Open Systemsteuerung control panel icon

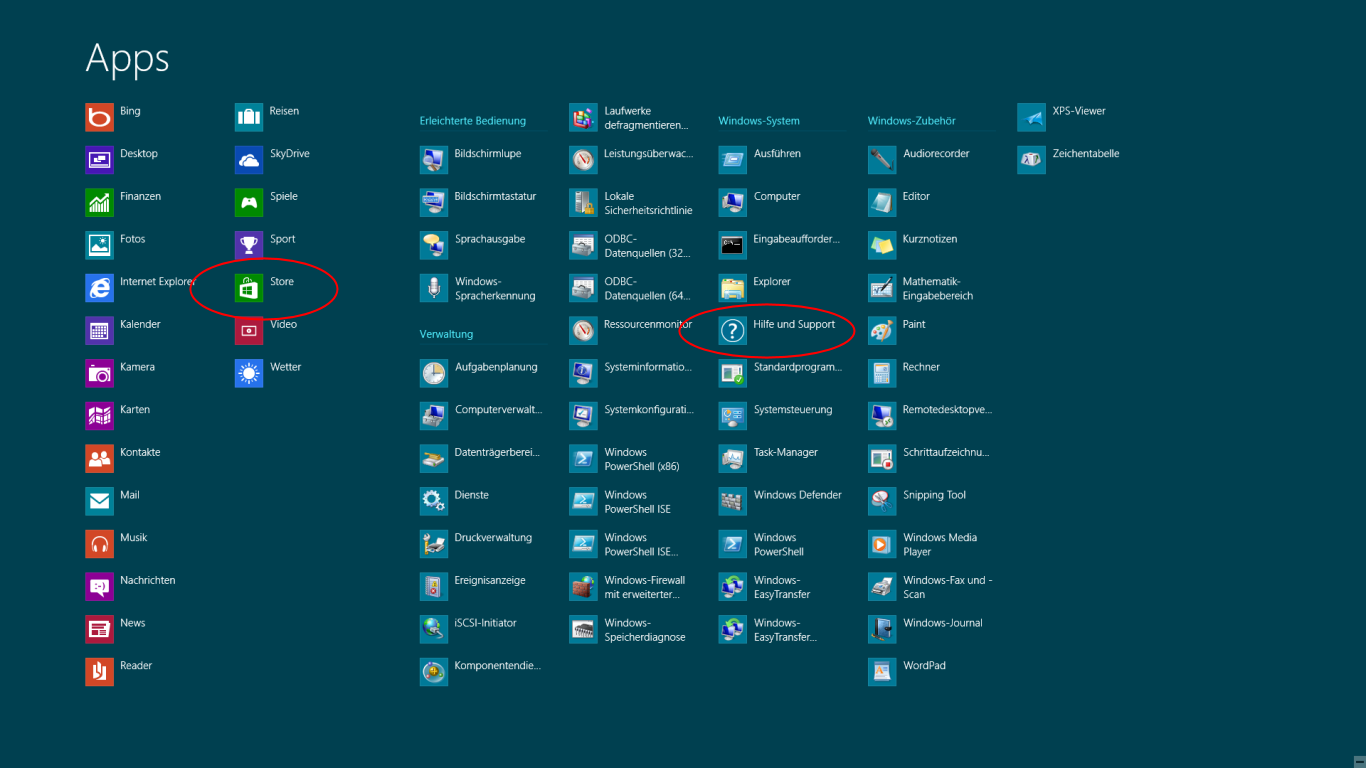coord(733,416)
